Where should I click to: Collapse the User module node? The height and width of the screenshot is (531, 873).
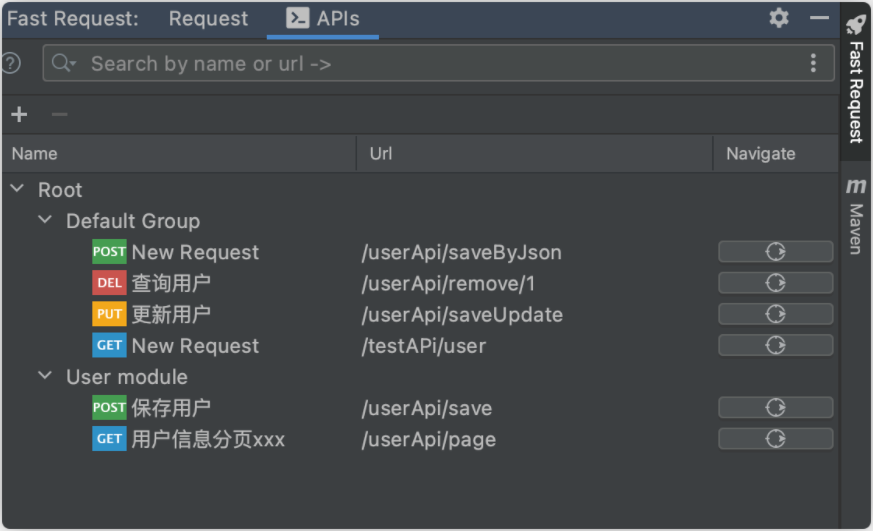click(x=45, y=376)
